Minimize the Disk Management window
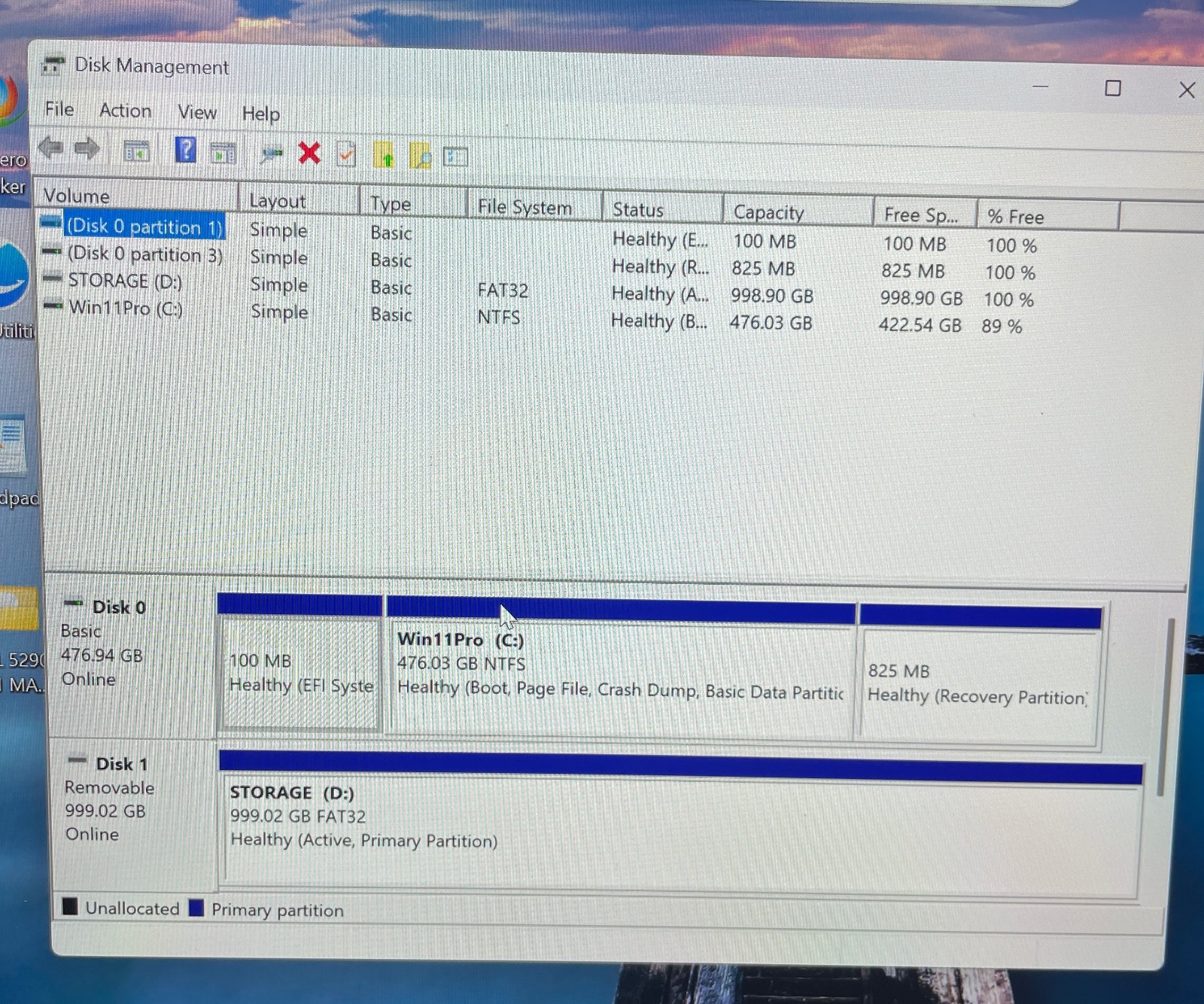Viewport: 1204px width, 1004px height. tap(1040, 87)
